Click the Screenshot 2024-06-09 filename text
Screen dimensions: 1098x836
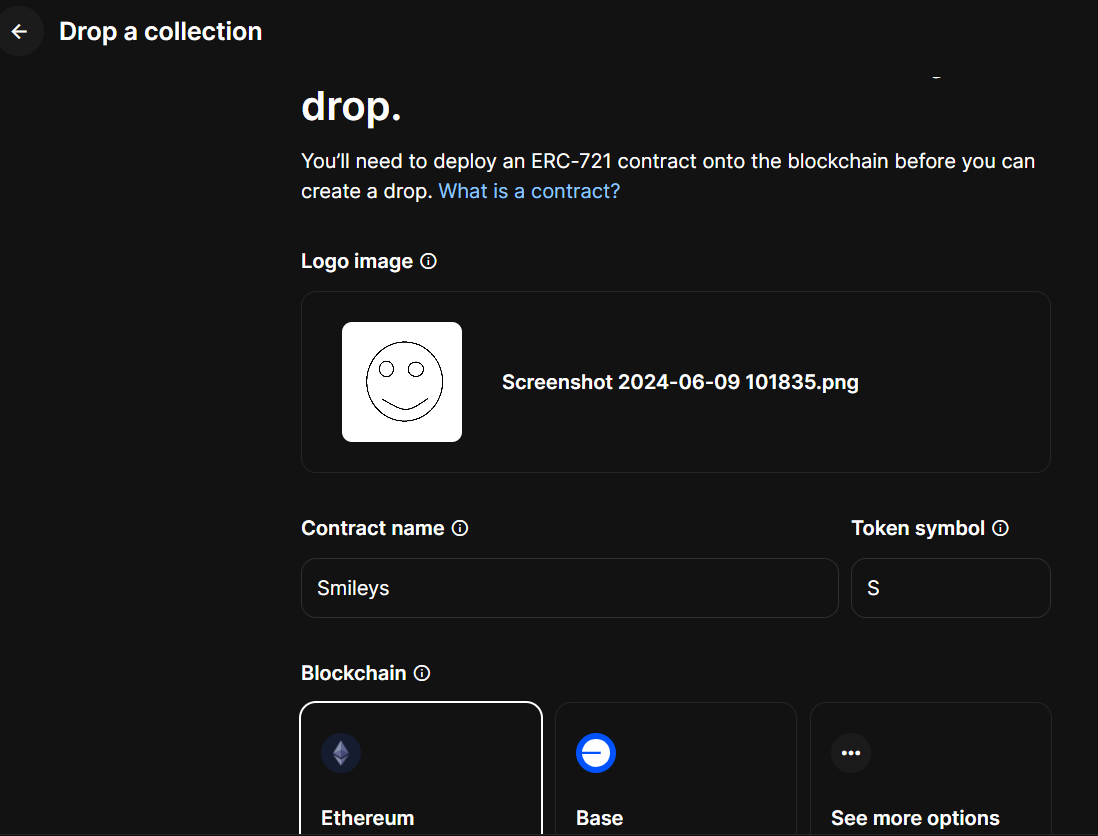click(x=679, y=381)
